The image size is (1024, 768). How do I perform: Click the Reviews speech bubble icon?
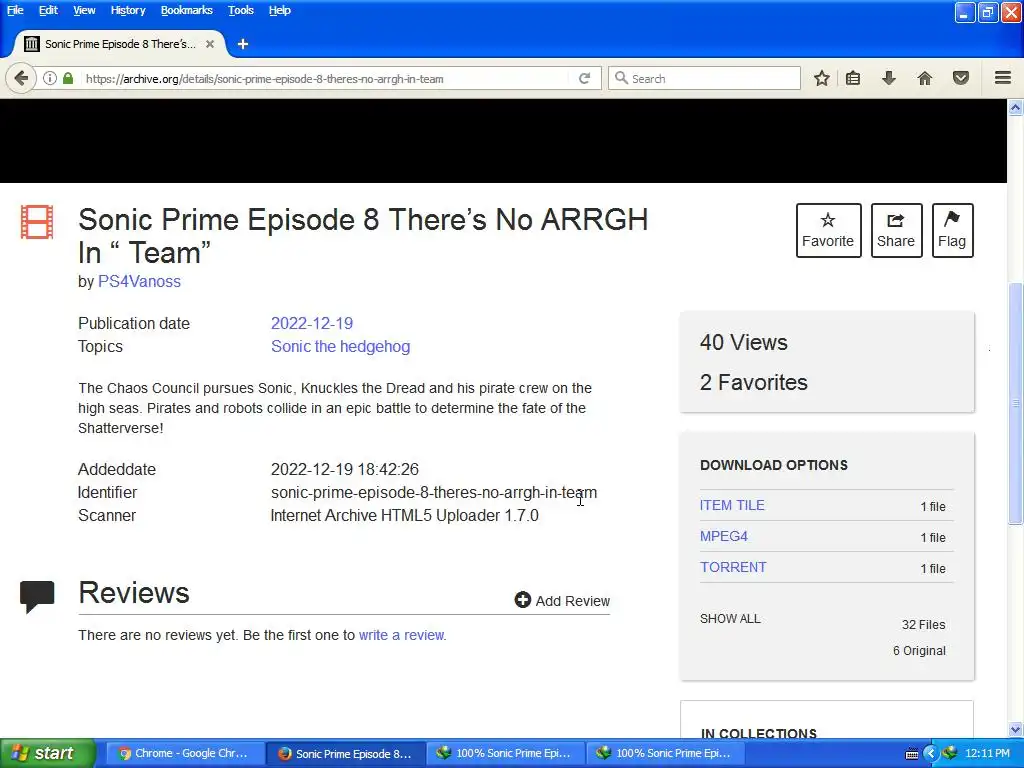point(37,596)
